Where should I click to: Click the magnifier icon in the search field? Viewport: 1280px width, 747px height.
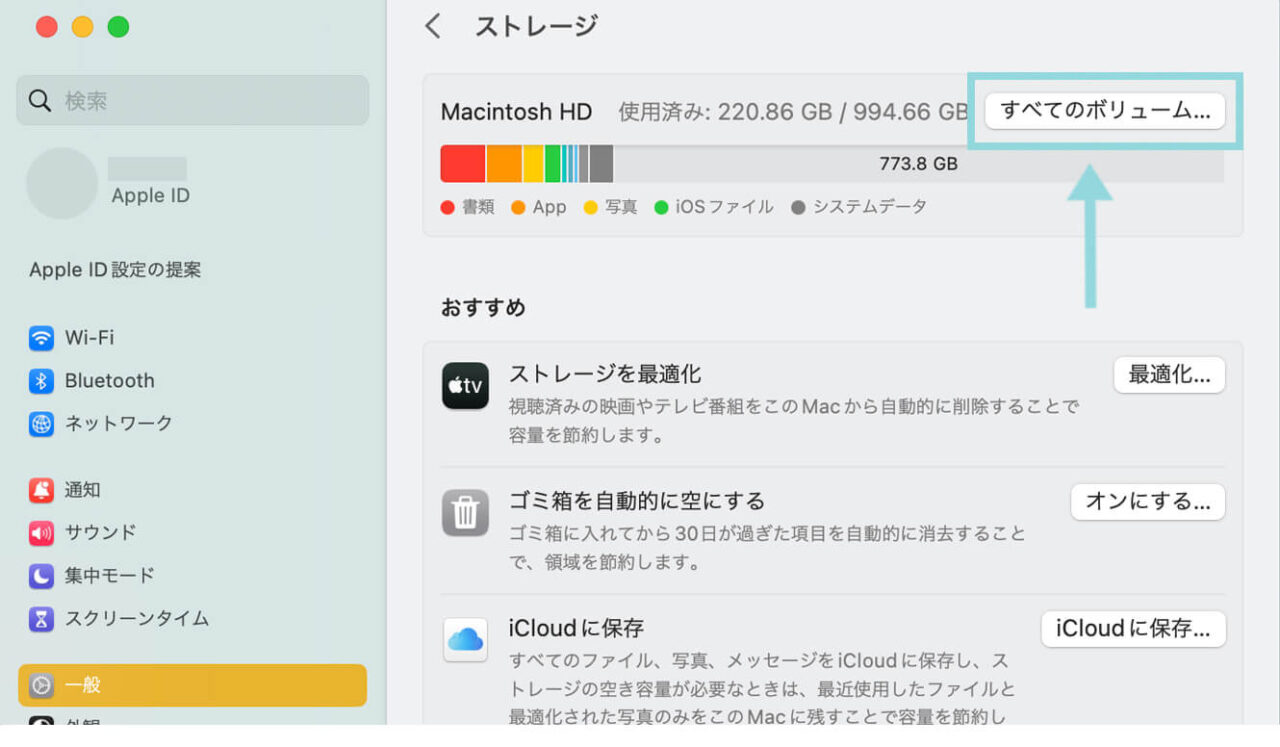tap(40, 100)
